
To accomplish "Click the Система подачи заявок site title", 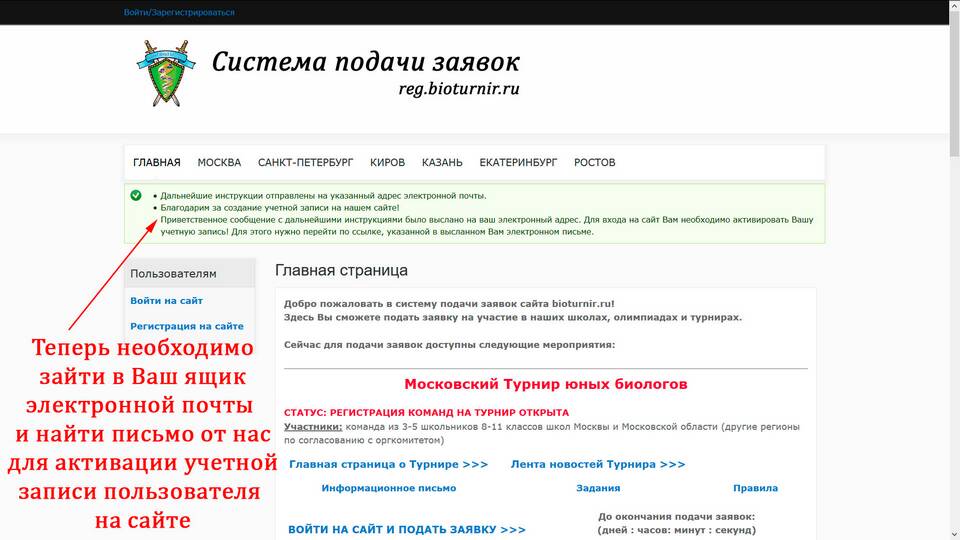I will 365,62.
